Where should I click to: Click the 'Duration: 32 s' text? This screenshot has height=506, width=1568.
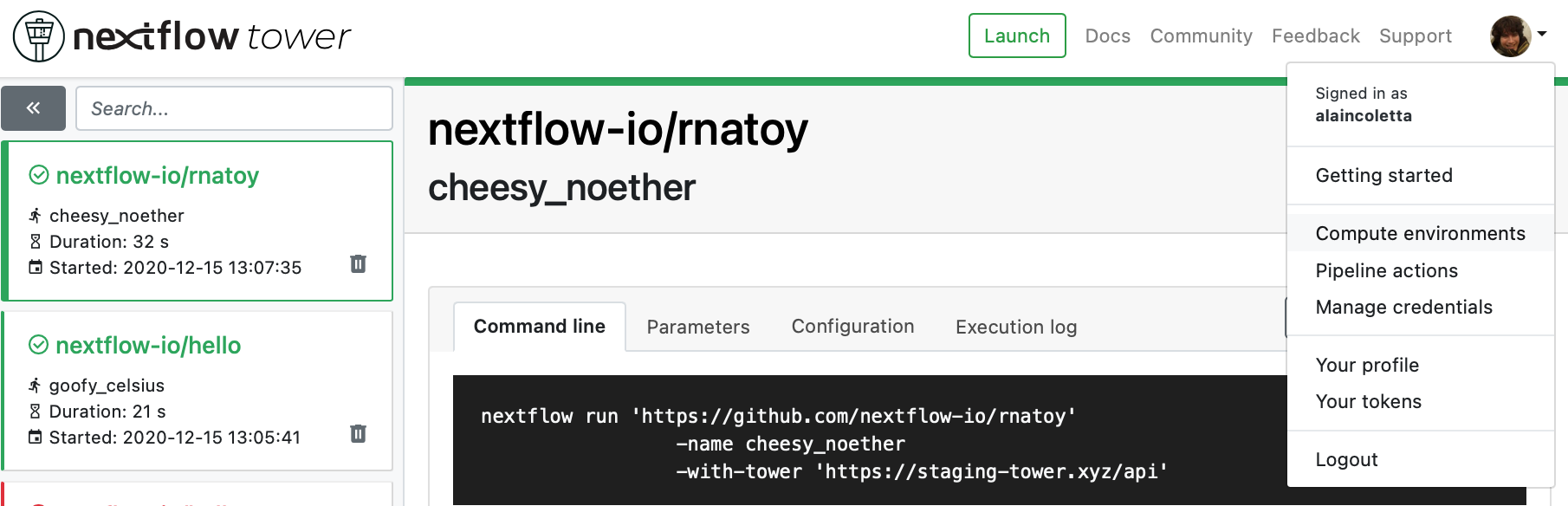[109, 242]
